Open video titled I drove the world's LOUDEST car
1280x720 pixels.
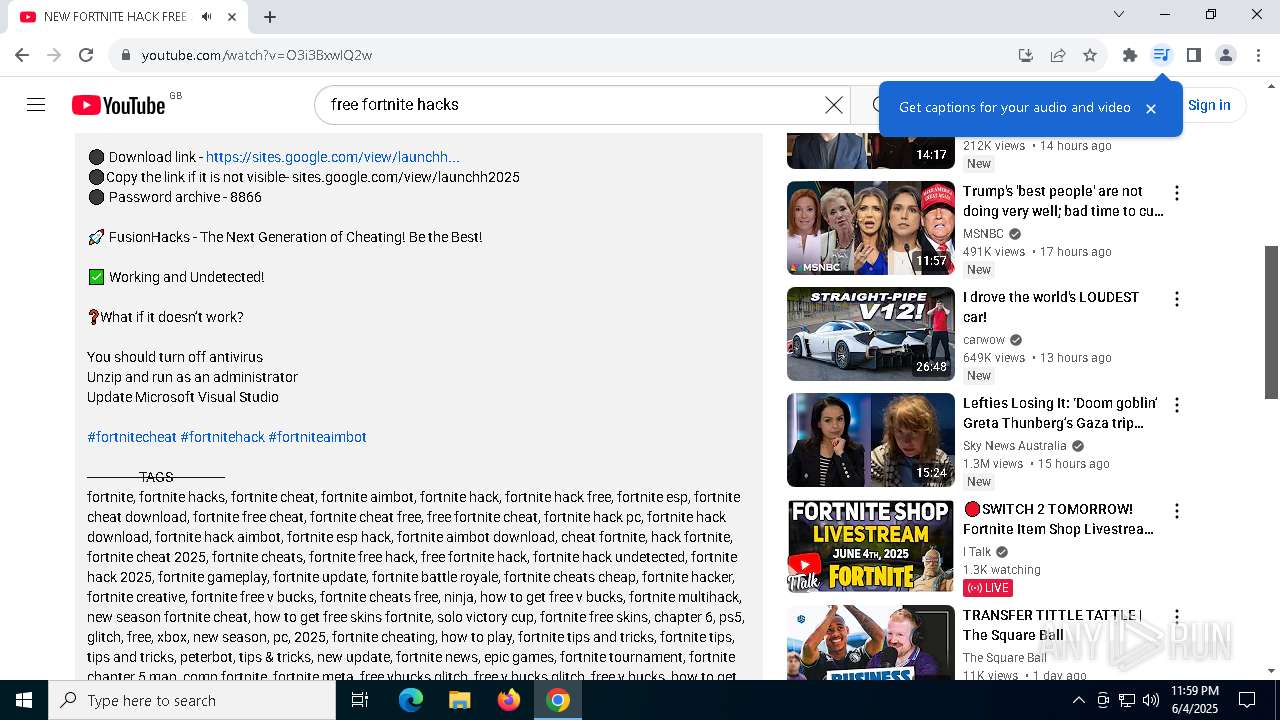pyautogui.click(x=1051, y=307)
